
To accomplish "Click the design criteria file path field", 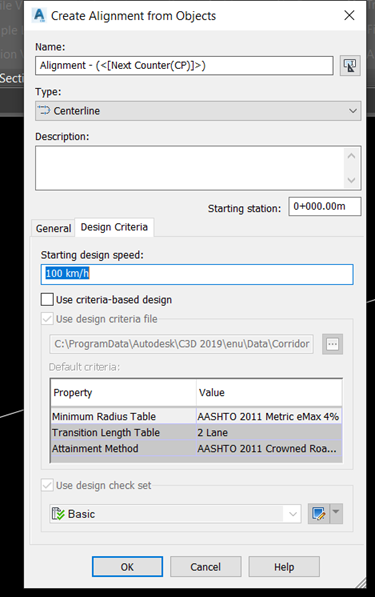I will (182, 344).
